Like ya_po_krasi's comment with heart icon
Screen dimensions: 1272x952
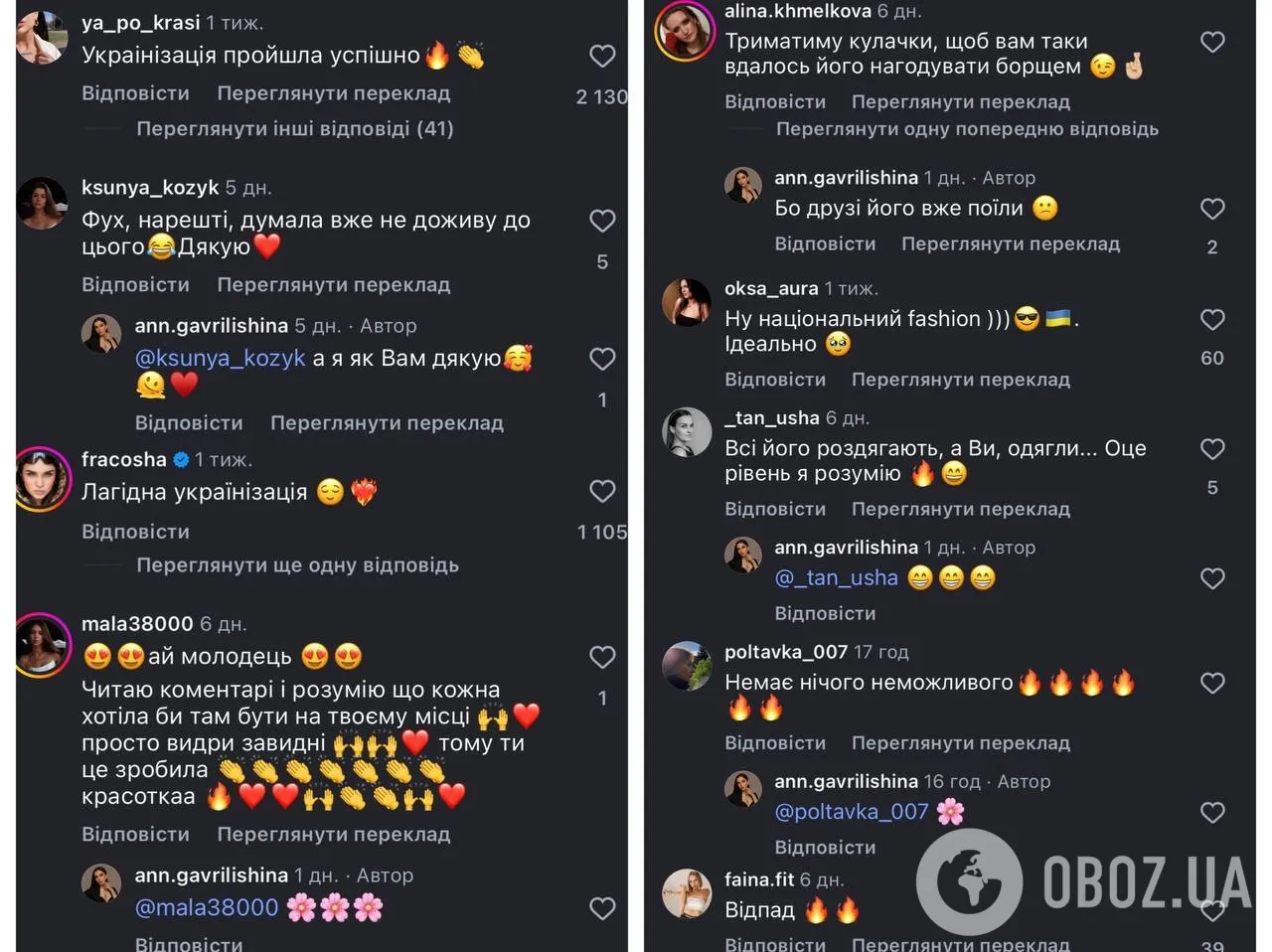pos(602,57)
